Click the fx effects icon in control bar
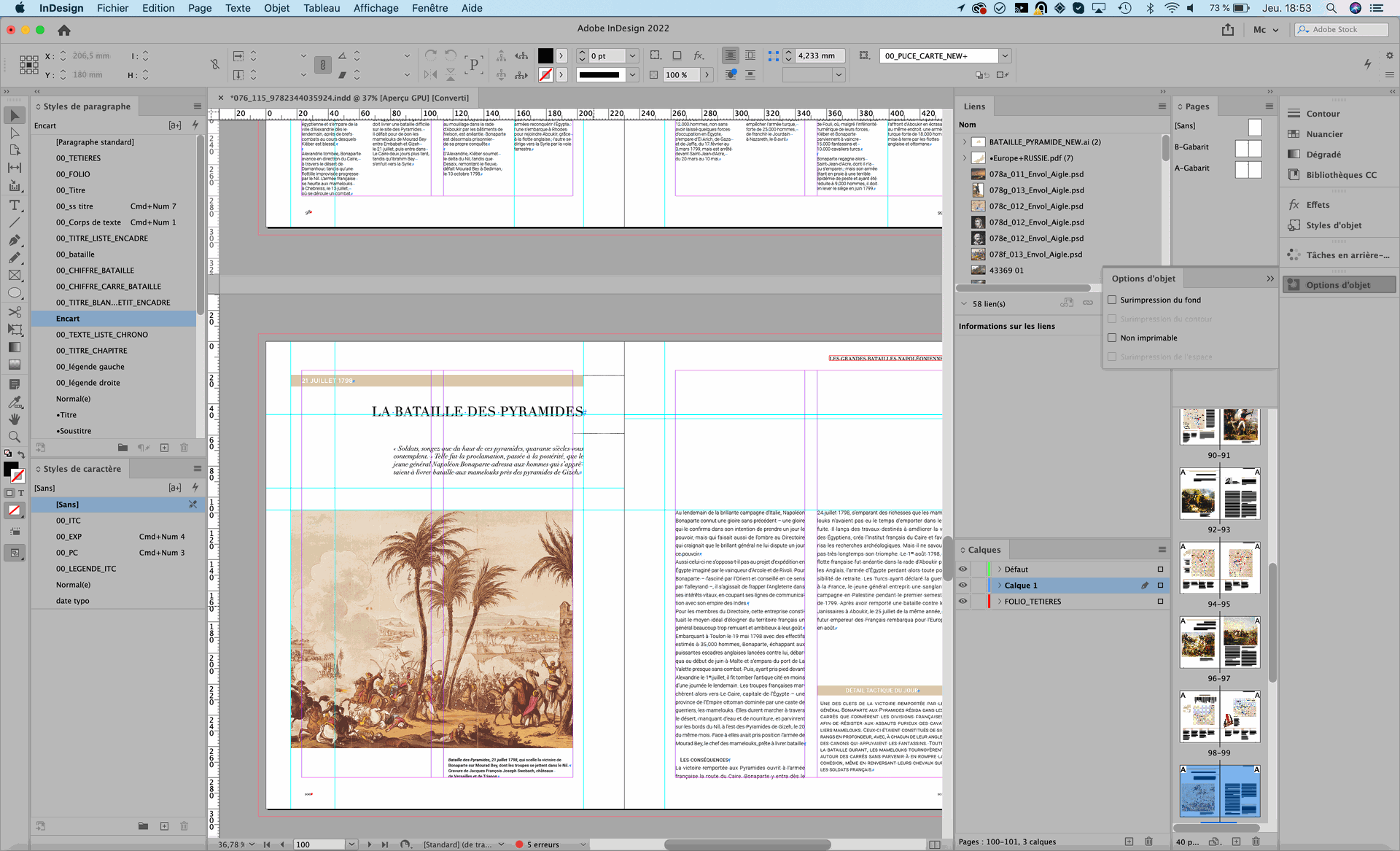1400x851 pixels. tap(699, 55)
